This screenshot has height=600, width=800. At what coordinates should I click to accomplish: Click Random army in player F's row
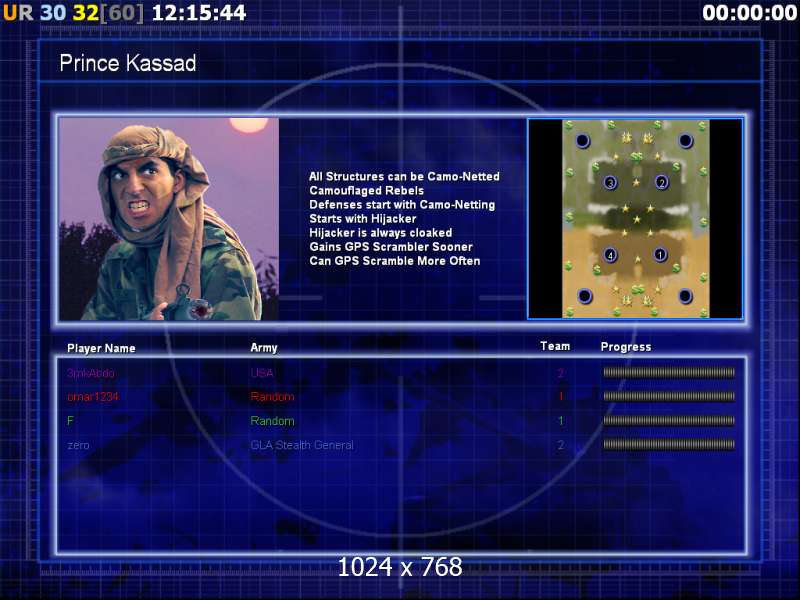click(x=272, y=421)
